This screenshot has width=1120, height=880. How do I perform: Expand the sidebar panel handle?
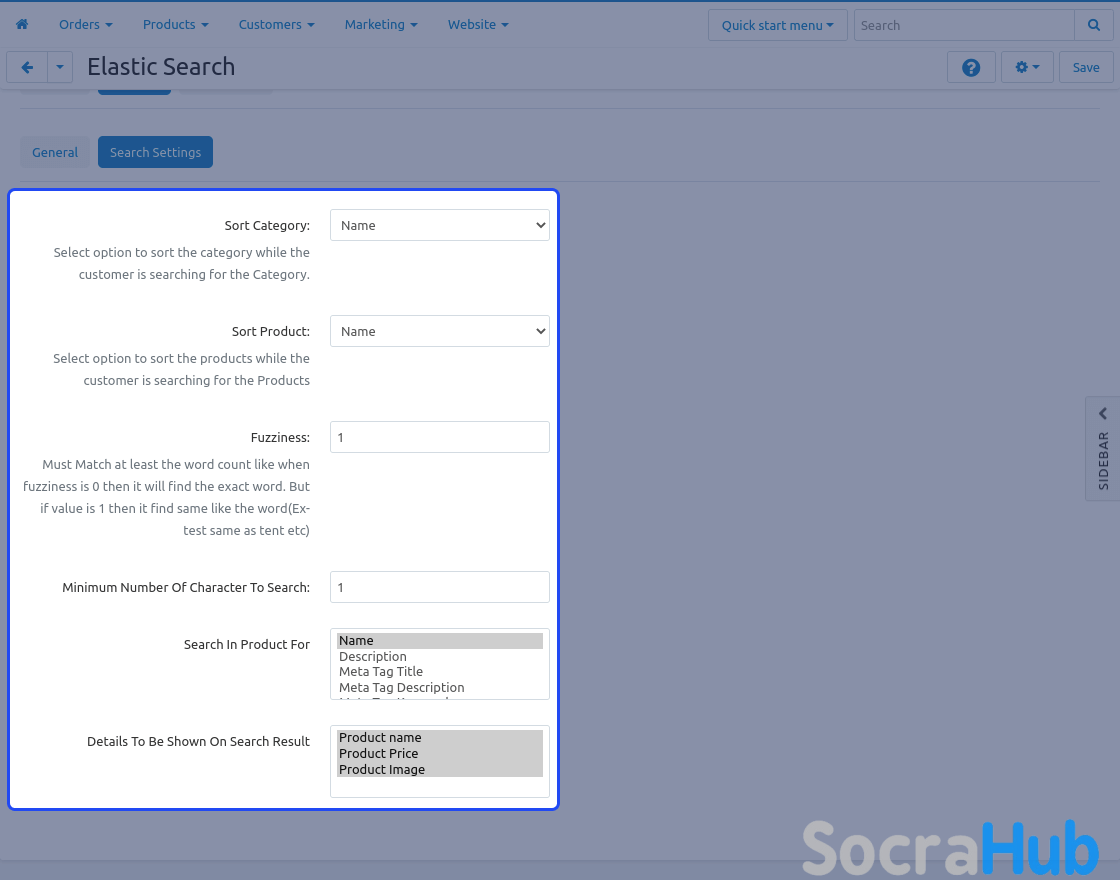click(x=1103, y=448)
